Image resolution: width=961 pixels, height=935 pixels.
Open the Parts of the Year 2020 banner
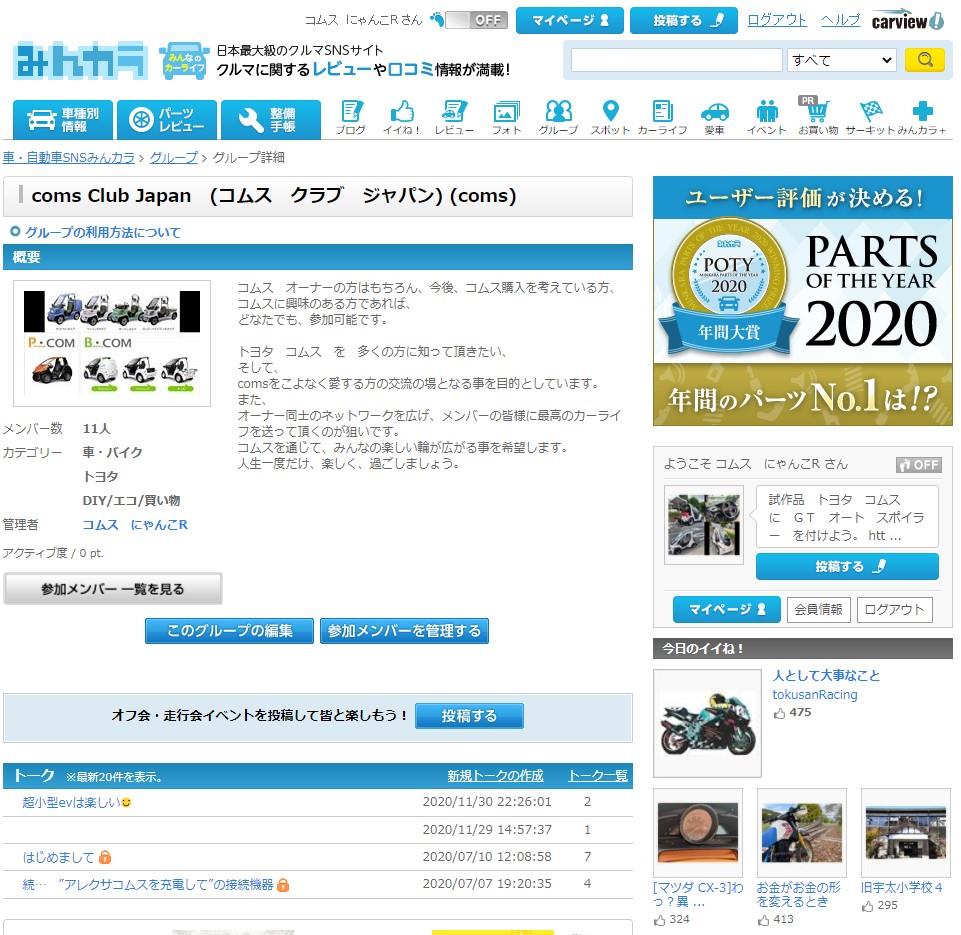(803, 301)
